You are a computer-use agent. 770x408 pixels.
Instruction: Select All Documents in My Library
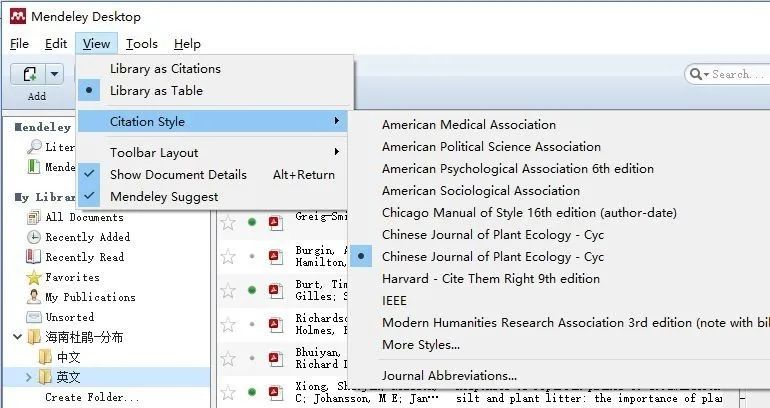point(75,218)
